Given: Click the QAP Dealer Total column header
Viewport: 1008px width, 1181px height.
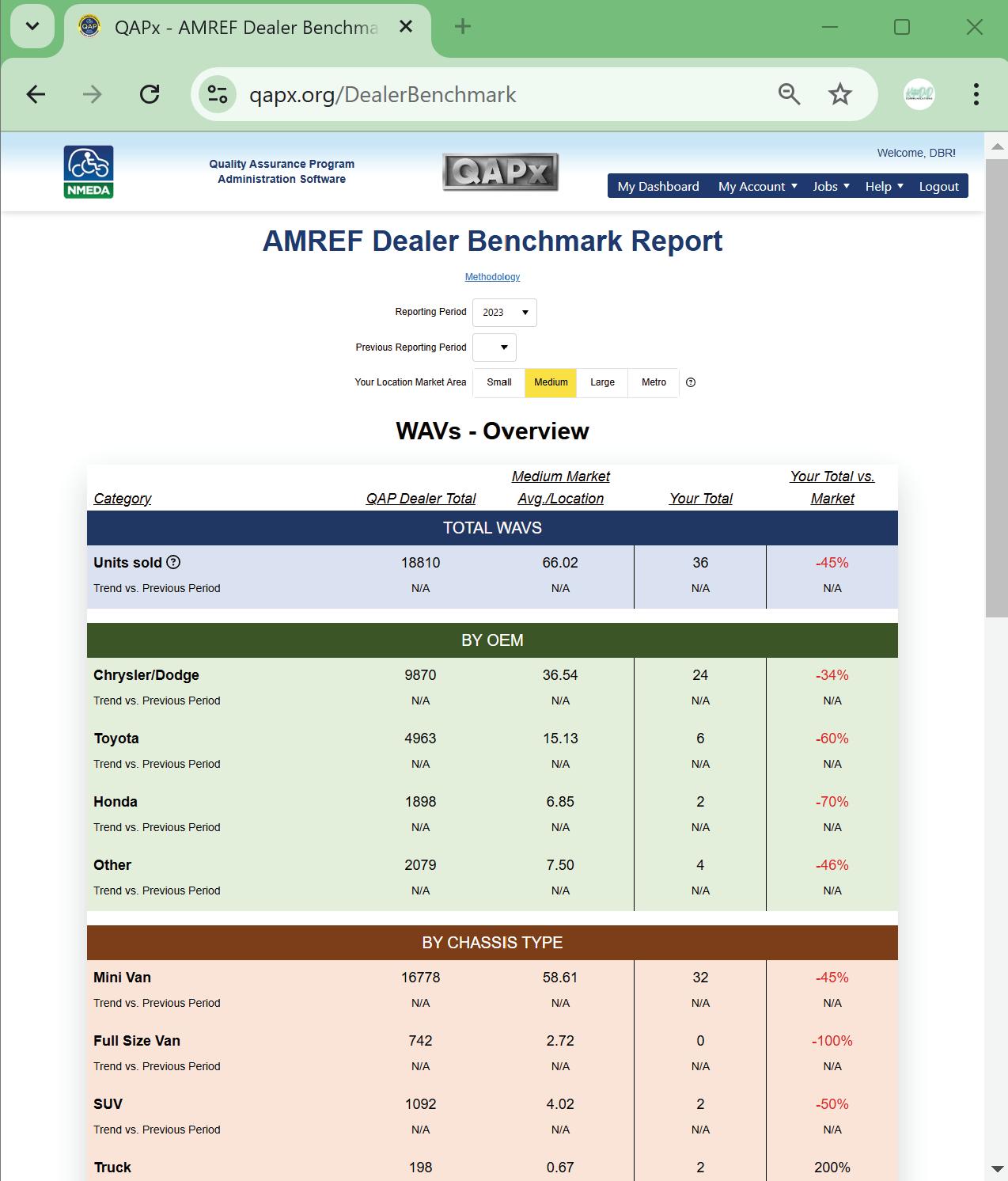Looking at the screenshot, I should [x=421, y=499].
